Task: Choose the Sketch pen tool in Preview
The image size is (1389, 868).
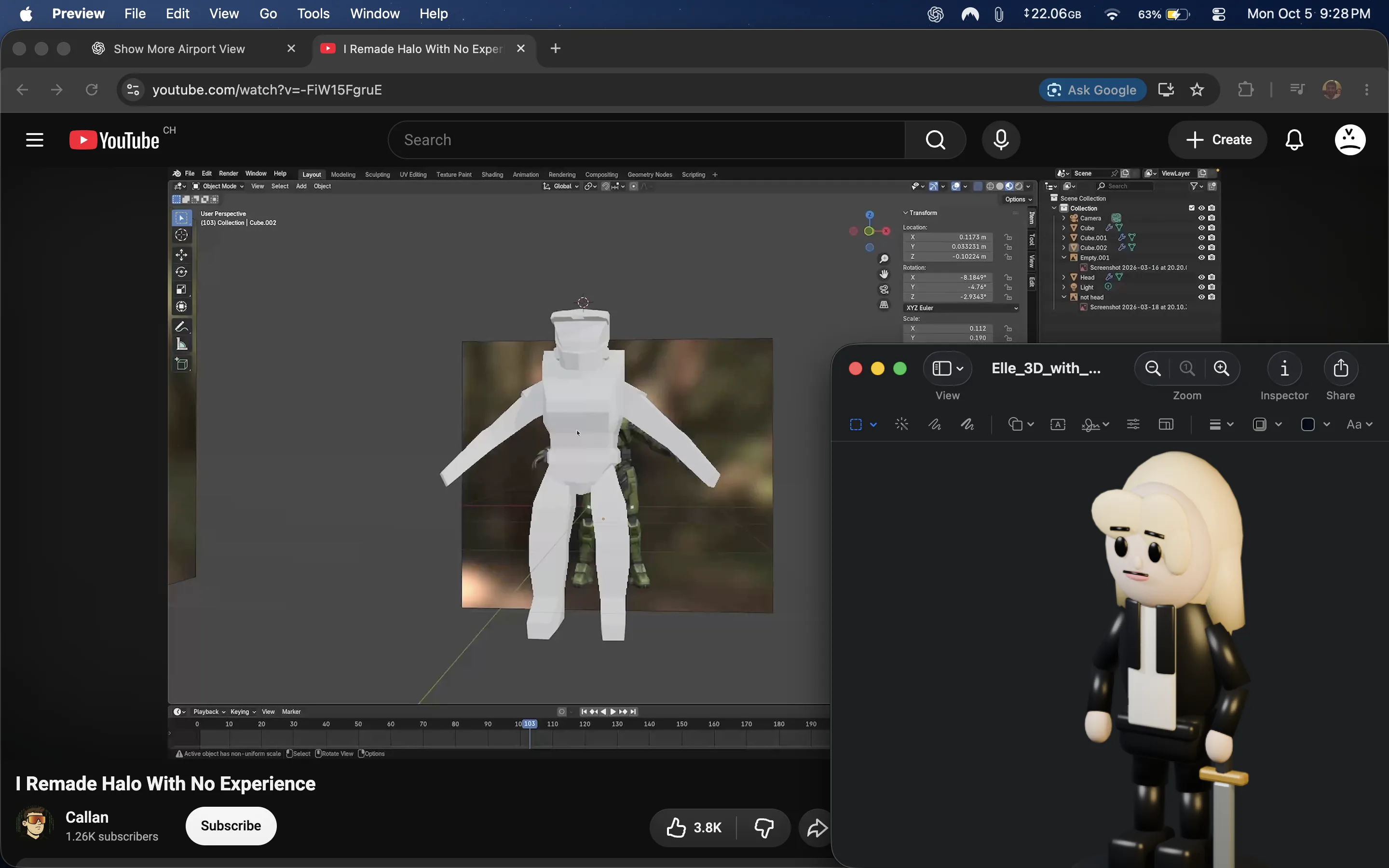Action: coord(934,424)
